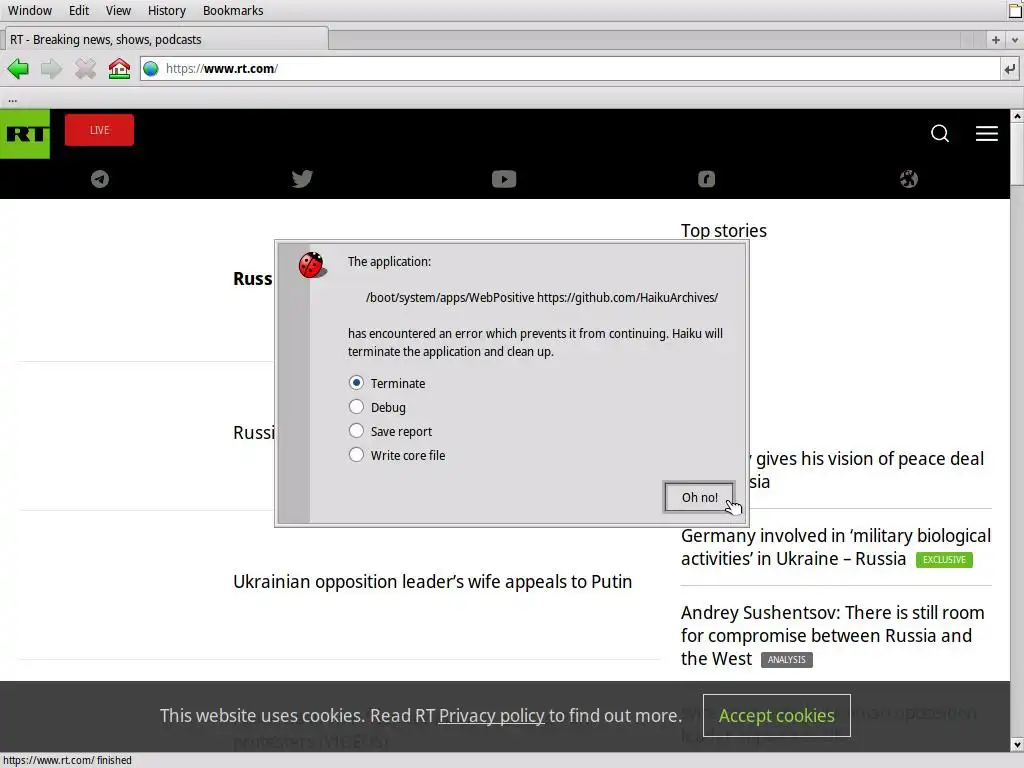The width and height of the screenshot is (1024, 768).
Task: Open RT Twitter bird icon
Action: 302,178
